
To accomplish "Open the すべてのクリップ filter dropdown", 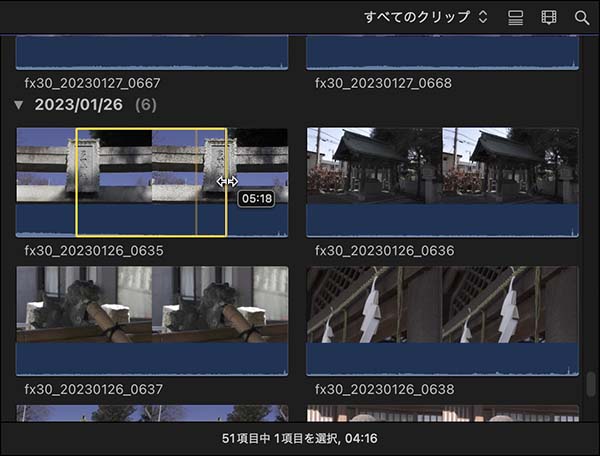I will point(426,17).
